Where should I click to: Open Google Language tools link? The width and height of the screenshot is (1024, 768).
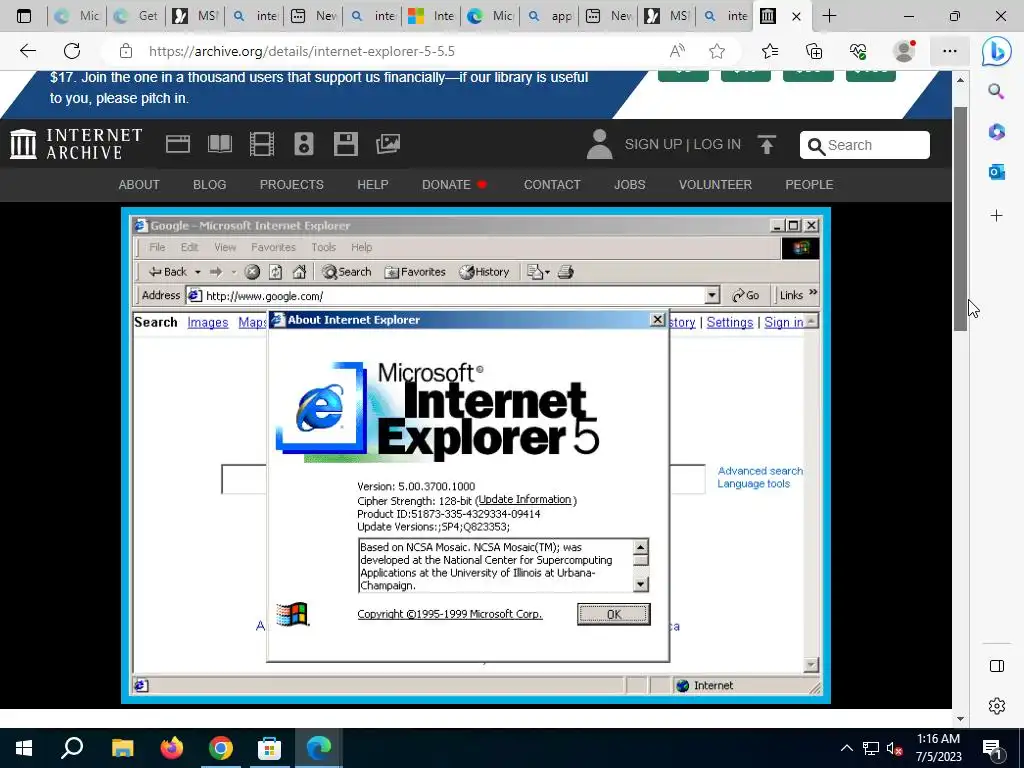coord(754,484)
